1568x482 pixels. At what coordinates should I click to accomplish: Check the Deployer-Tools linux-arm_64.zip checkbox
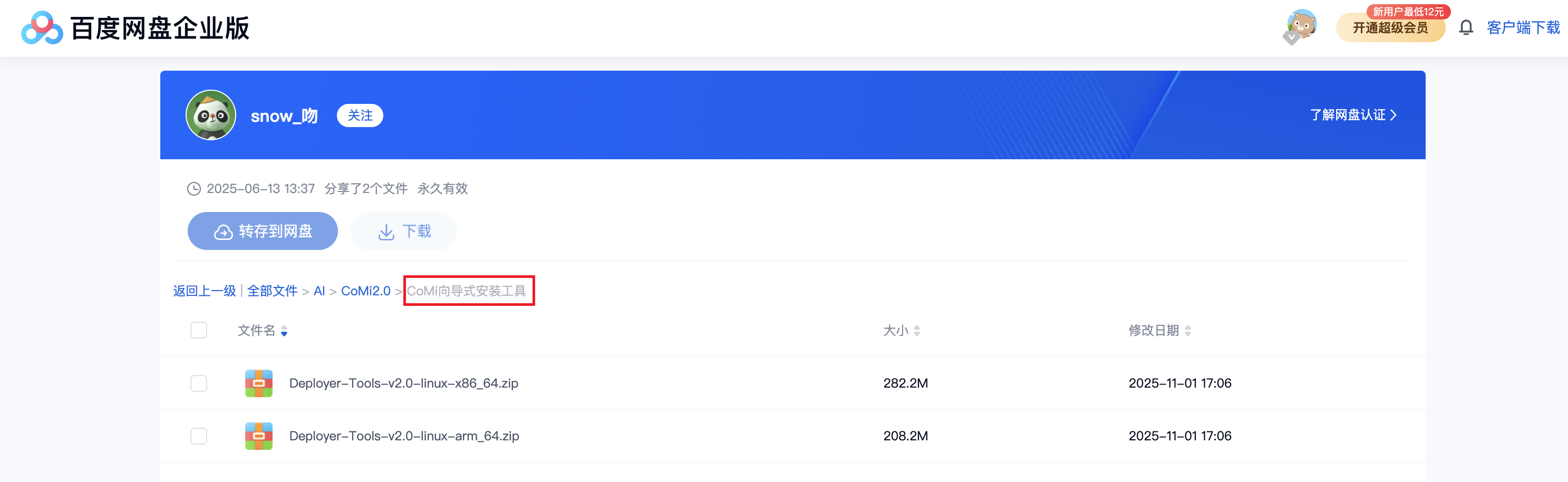coord(198,436)
